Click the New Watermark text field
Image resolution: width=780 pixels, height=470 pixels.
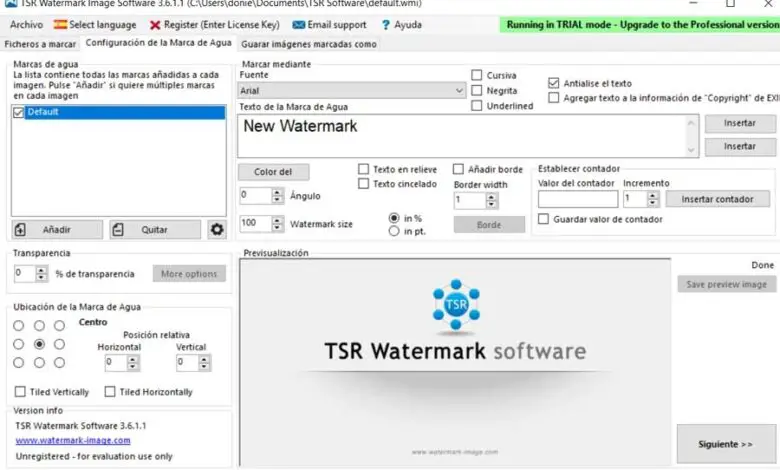pyautogui.click(x=461, y=136)
